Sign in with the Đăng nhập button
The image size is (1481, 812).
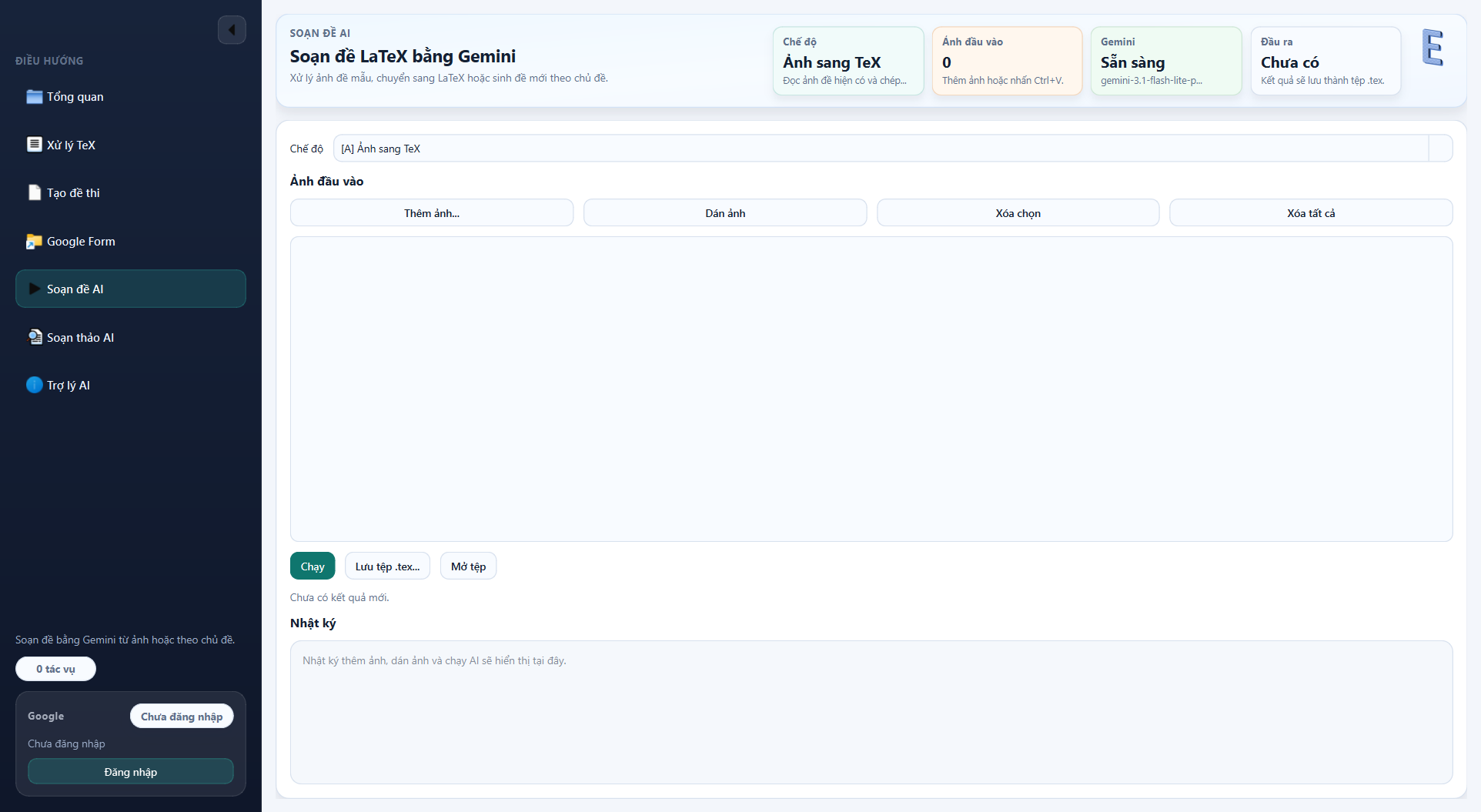[131, 772]
